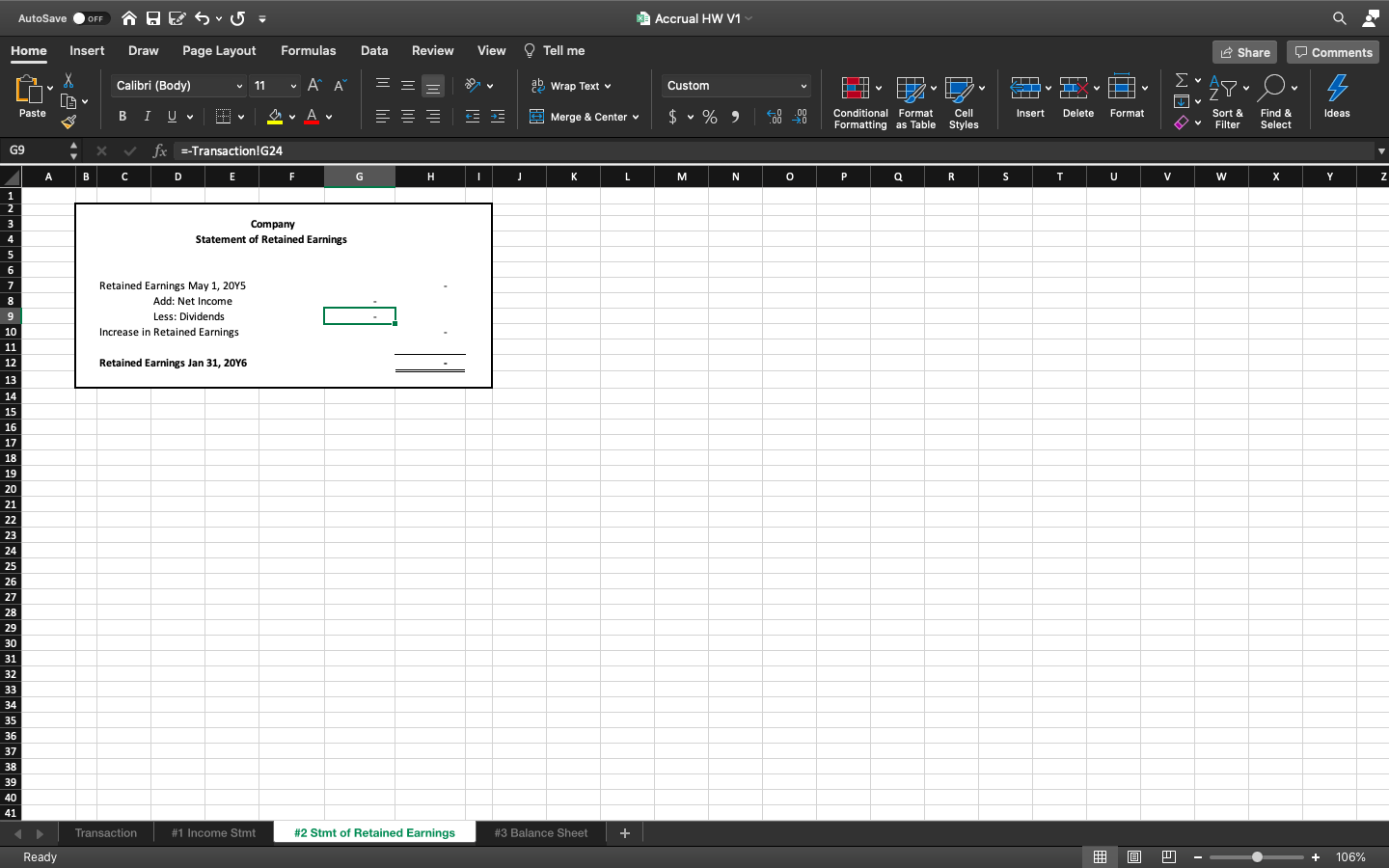Click the AutoSum sigma icon
The height and width of the screenshot is (868, 1389).
click(x=1182, y=80)
